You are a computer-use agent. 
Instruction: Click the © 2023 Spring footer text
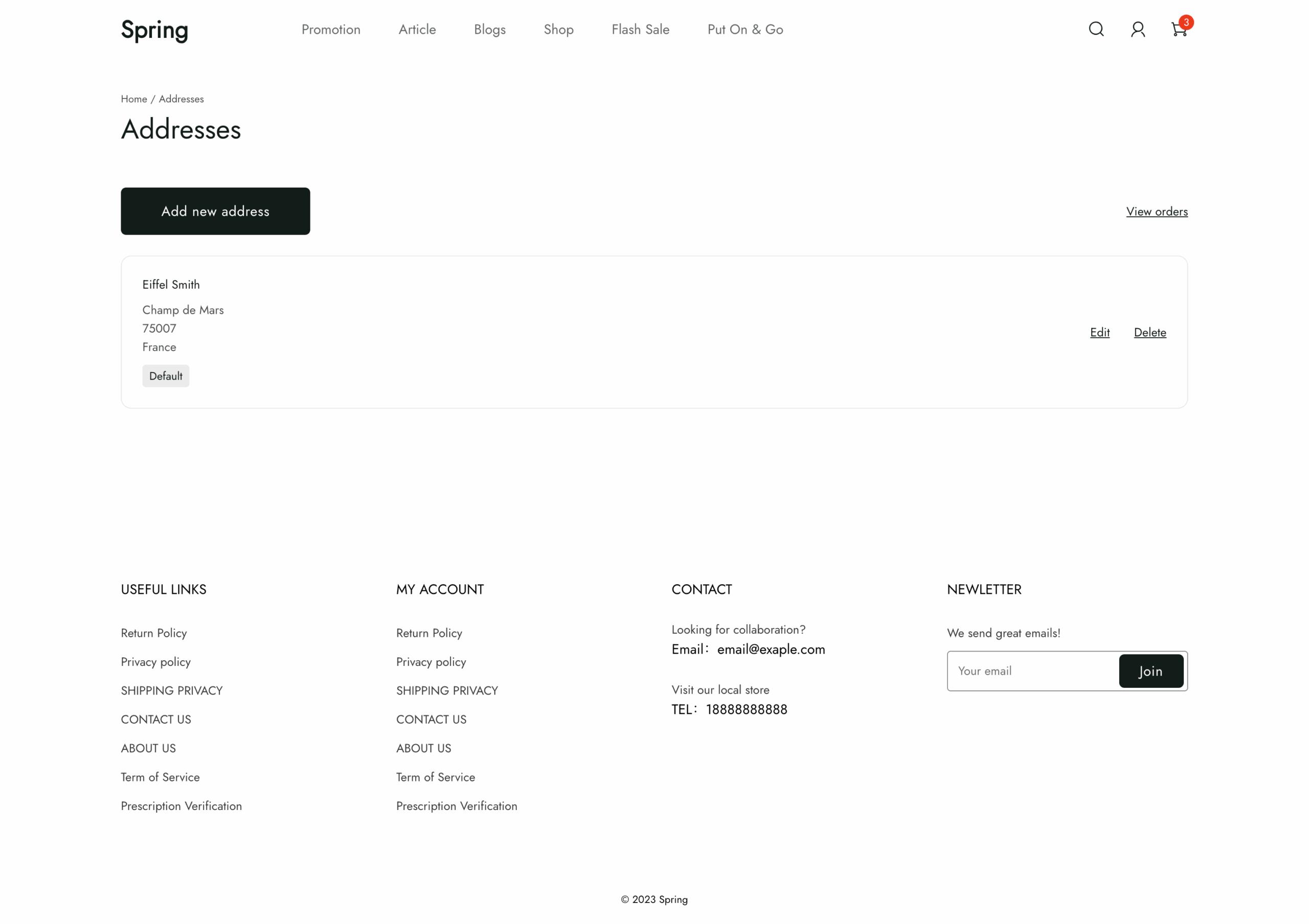(x=654, y=900)
